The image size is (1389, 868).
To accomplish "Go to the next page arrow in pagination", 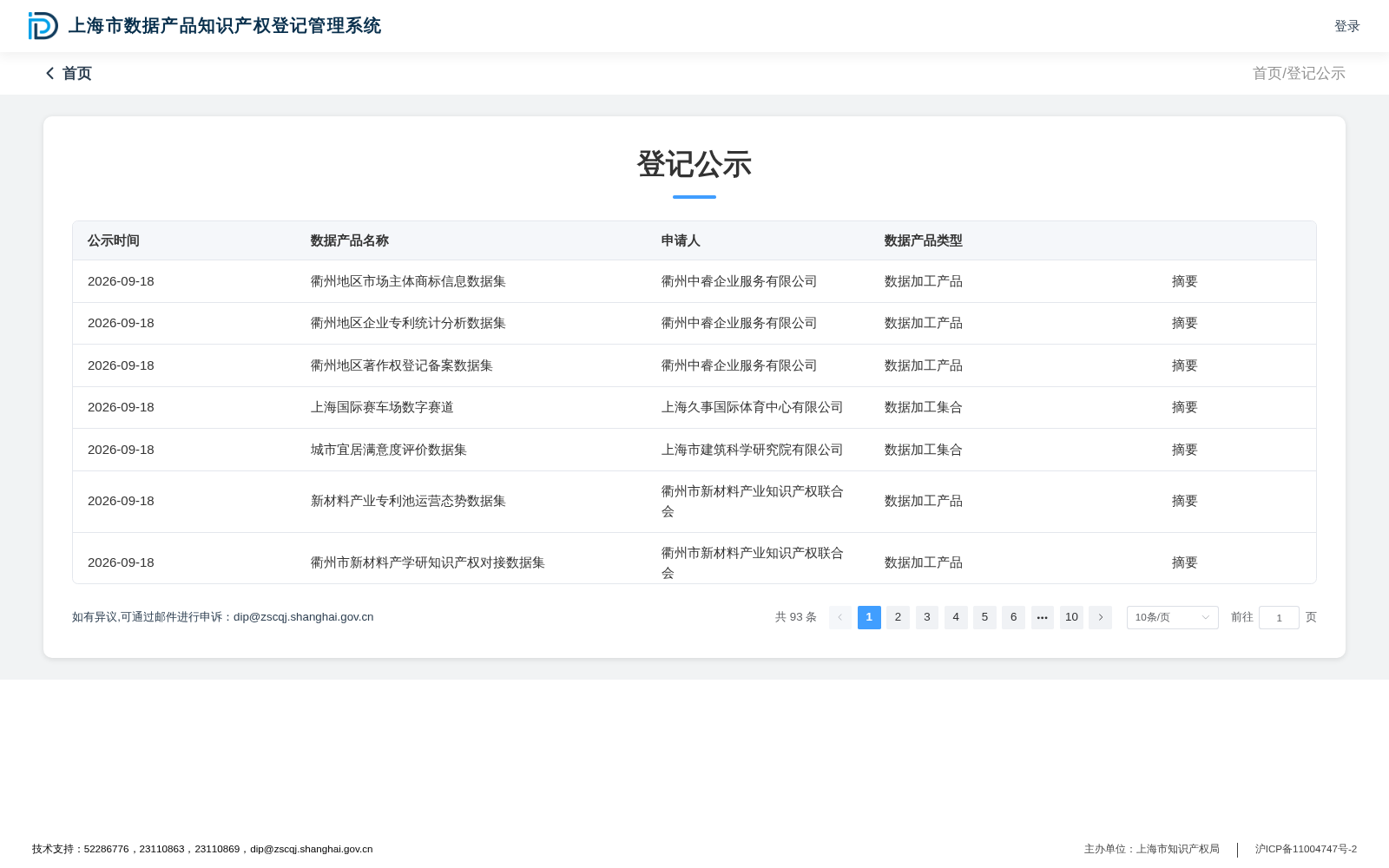I will pyautogui.click(x=1100, y=617).
